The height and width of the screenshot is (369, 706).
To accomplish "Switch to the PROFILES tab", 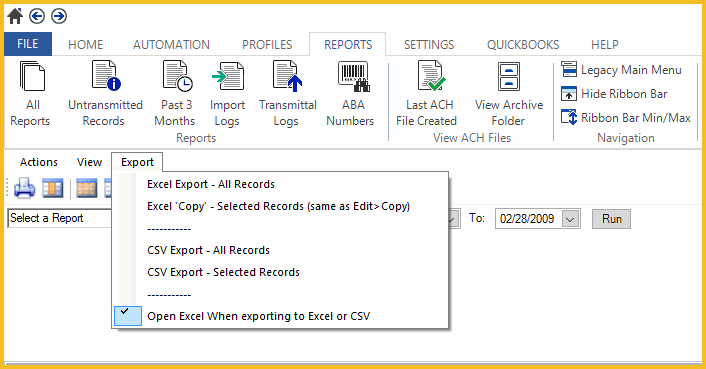I will (267, 45).
